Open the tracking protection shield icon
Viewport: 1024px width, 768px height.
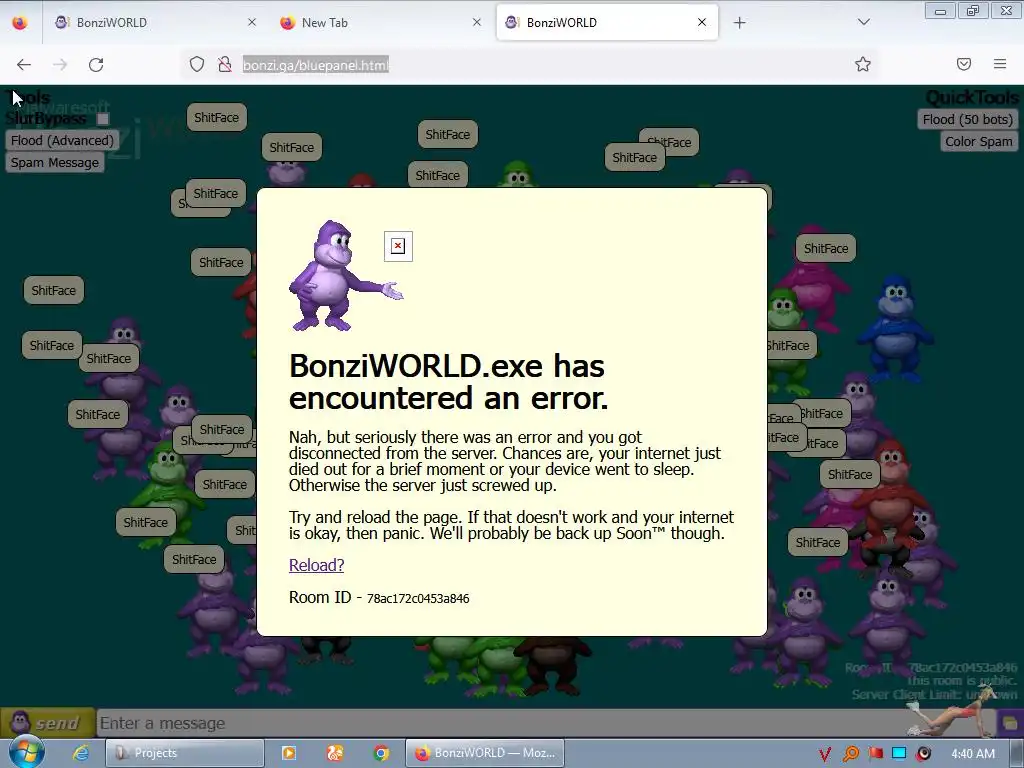(197, 64)
